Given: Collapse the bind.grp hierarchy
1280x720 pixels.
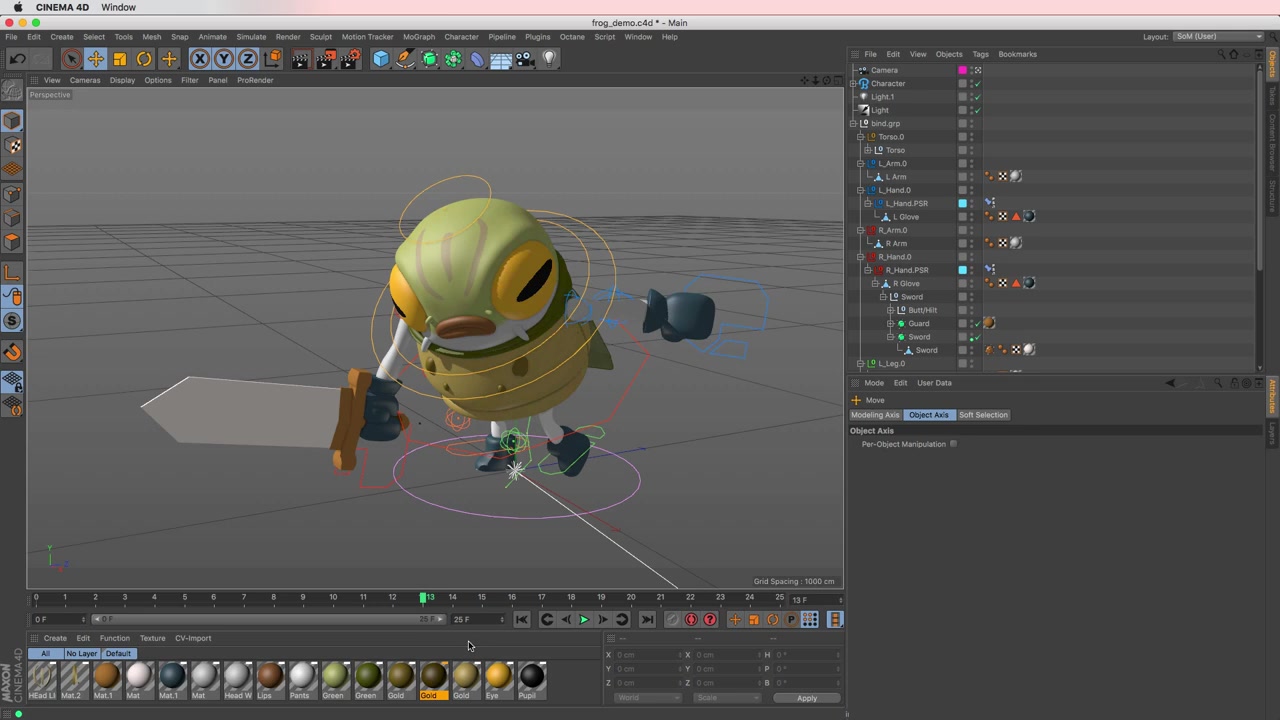Looking at the screenshot, I should click(853, 123).
